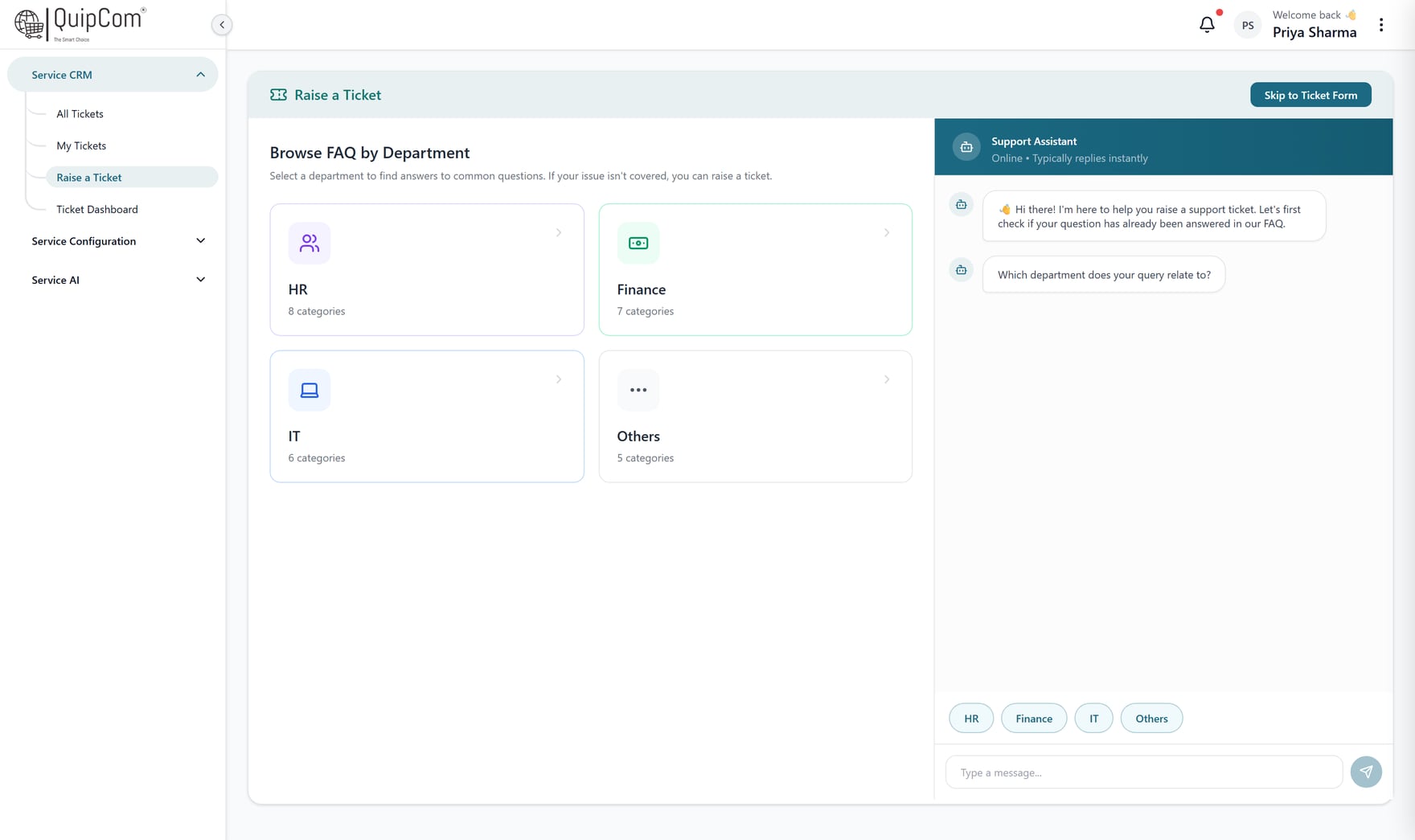The image size is (1415, 840).
Task: Click the Support Assistant bot icon in header
Action: (966, 147)
